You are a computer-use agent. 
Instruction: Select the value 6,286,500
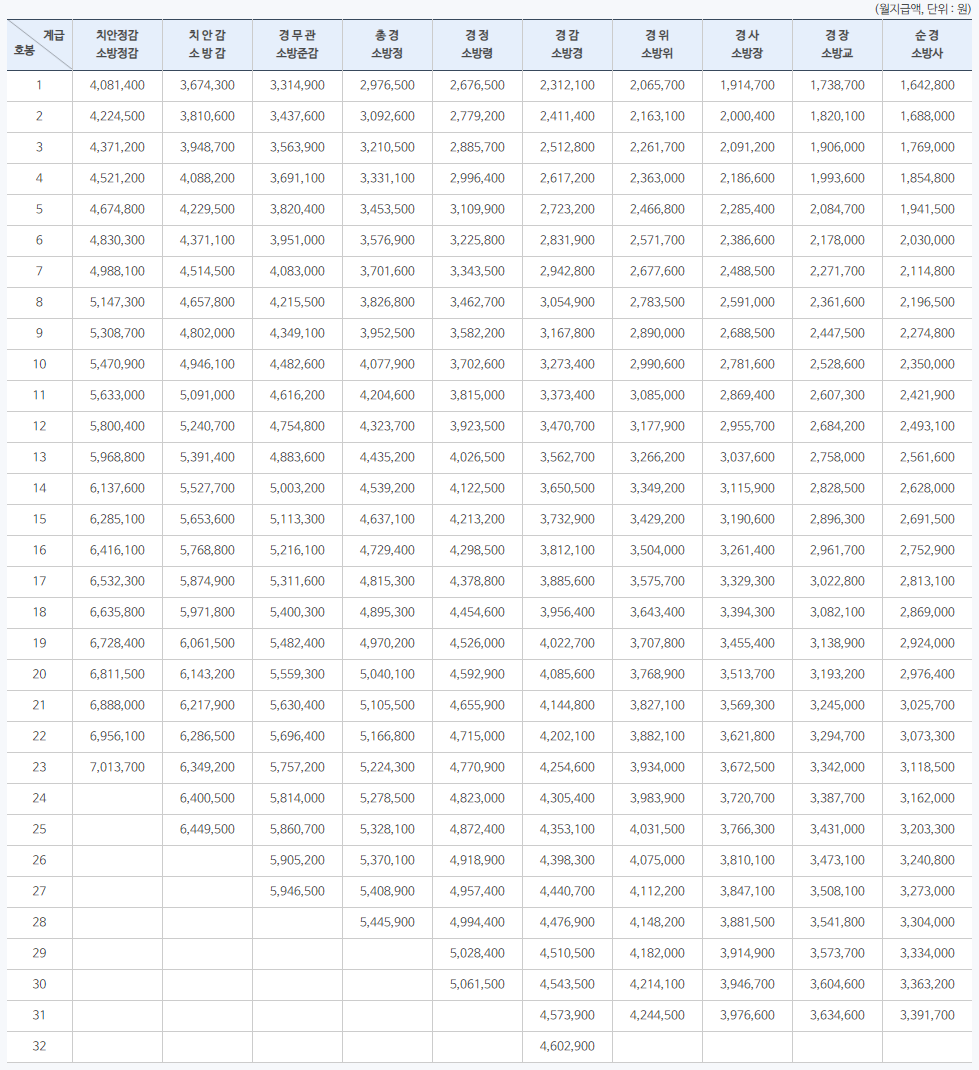click(x=207, y=736)
